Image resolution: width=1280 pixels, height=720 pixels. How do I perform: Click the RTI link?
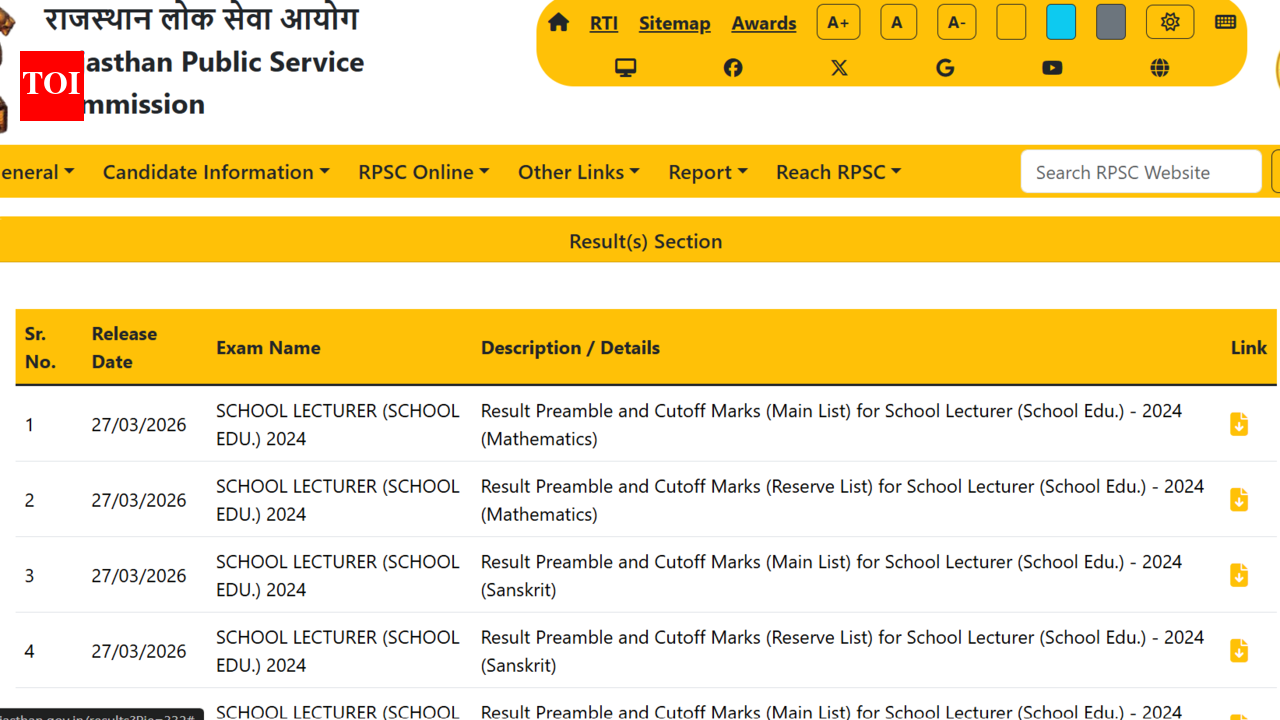tap(604, 23)
